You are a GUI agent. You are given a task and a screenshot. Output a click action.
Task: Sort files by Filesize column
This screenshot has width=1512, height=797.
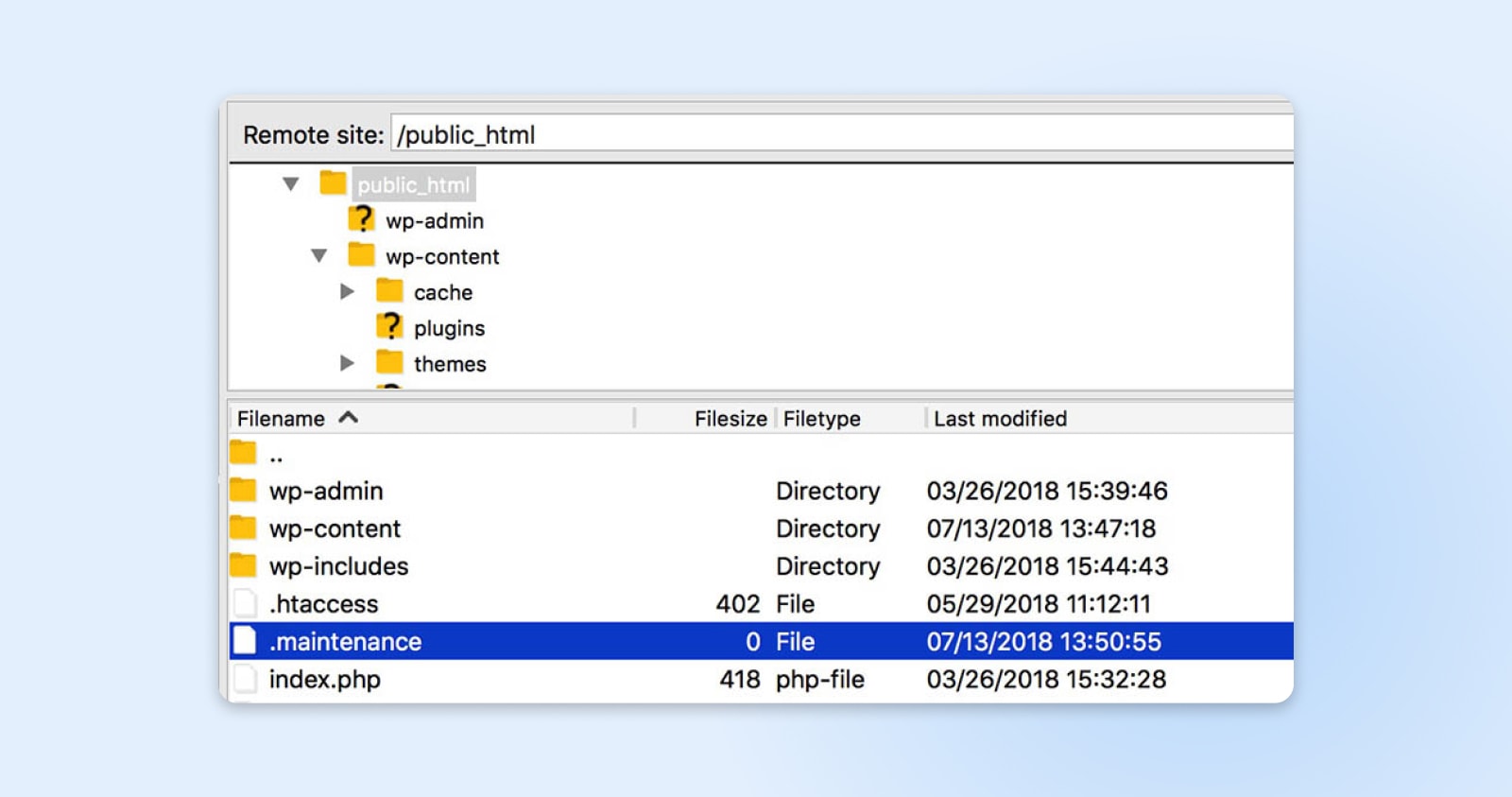[730, 419]
